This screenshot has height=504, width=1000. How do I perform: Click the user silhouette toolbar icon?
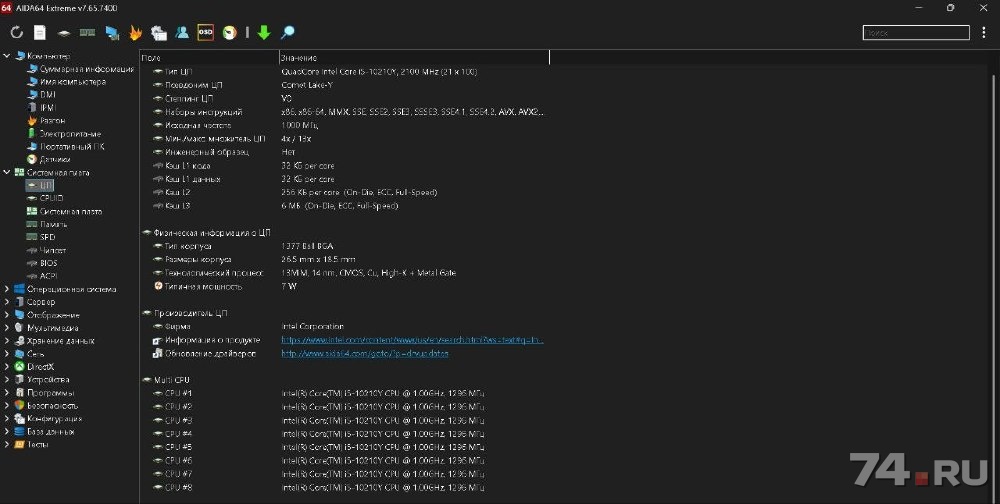[x=182, y=32]
